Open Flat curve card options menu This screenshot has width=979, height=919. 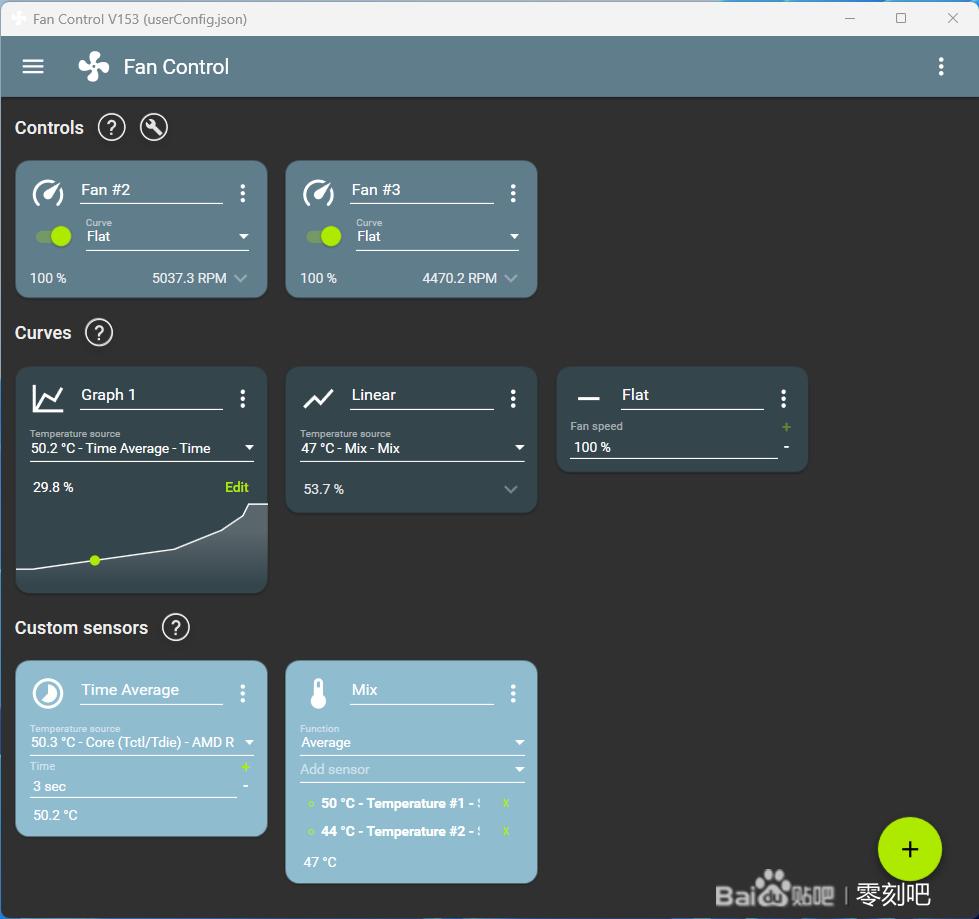tap(784, 398)
